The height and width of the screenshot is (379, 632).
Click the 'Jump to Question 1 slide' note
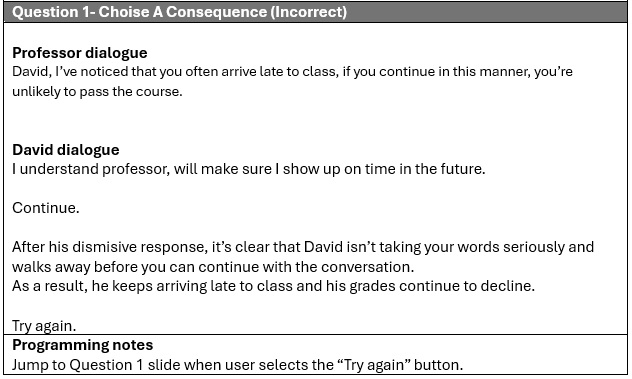pos(237,365)
